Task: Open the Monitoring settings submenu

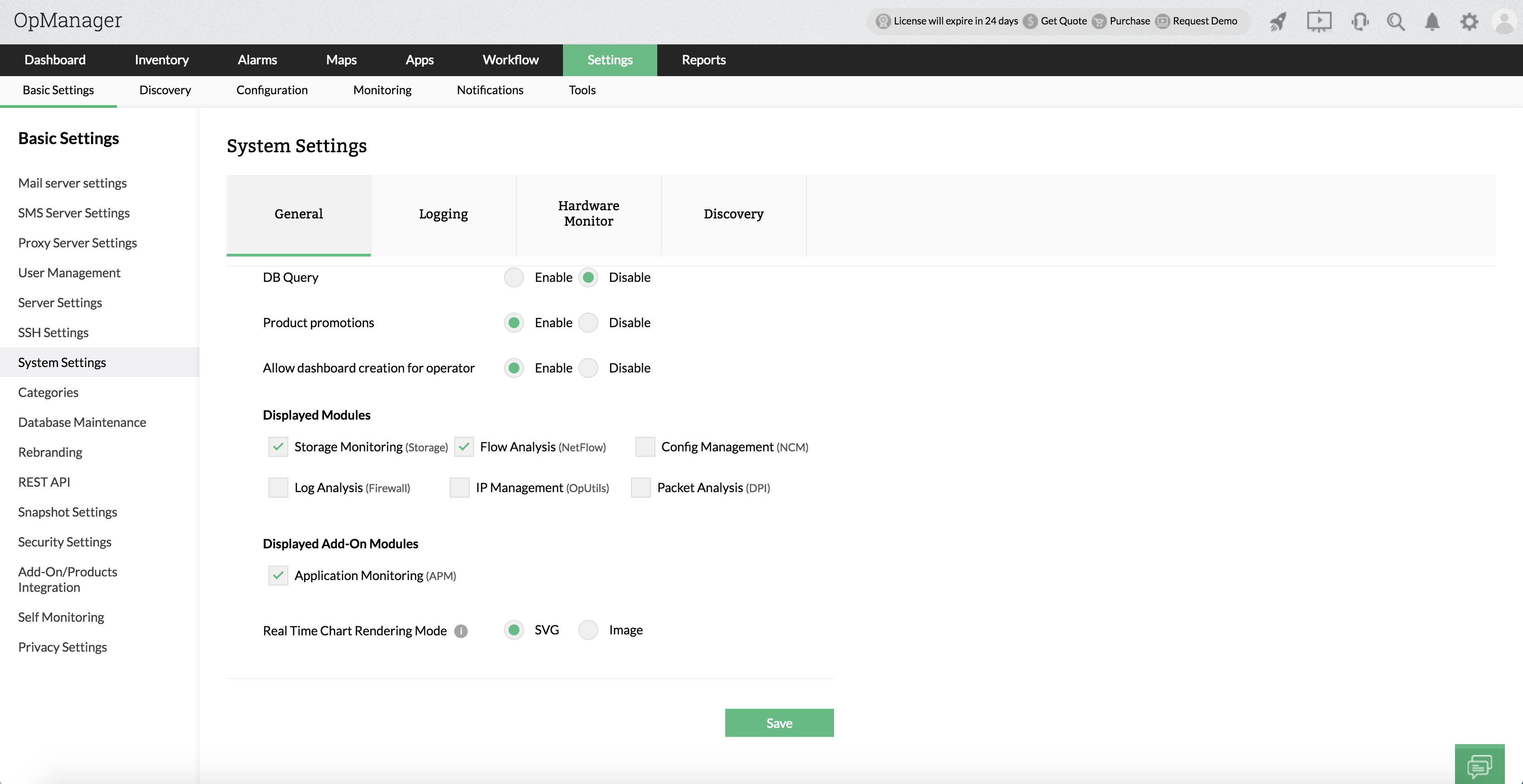Action: pos(382,90)
